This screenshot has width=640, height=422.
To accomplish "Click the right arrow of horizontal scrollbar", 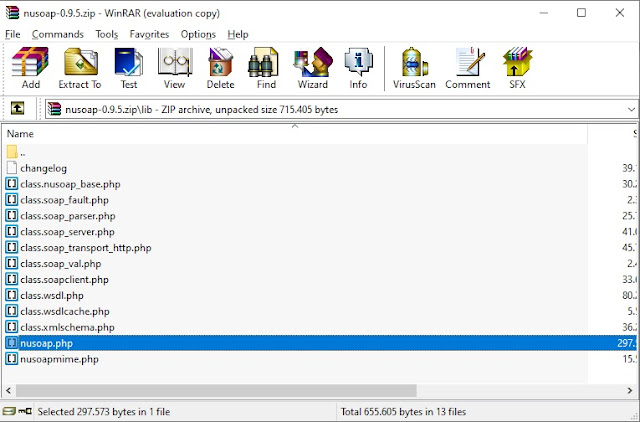I will 630,391.
